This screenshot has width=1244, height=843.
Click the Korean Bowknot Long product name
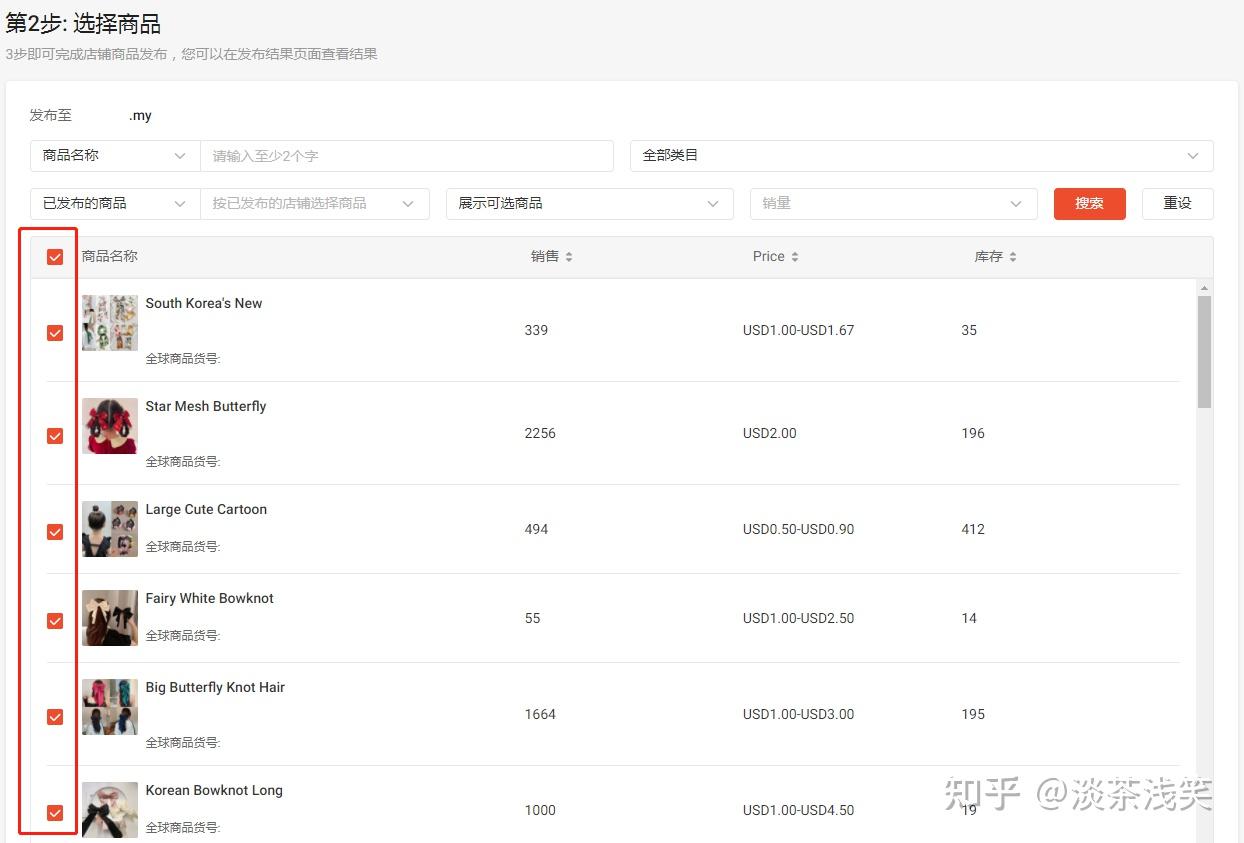tap(214, 791)
